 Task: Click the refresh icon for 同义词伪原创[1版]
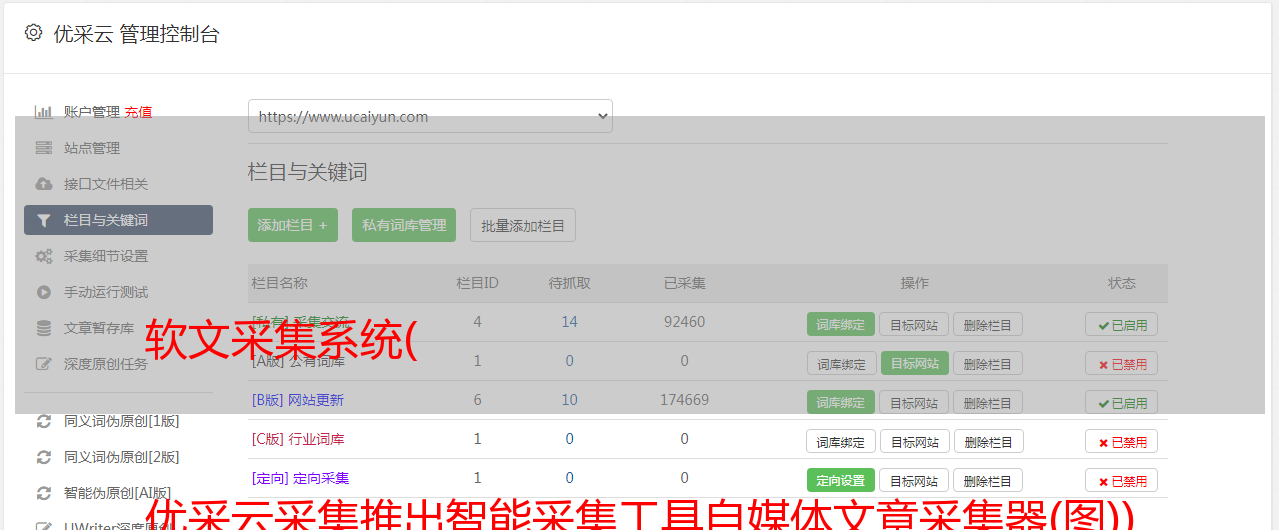[x=43, y=421]
